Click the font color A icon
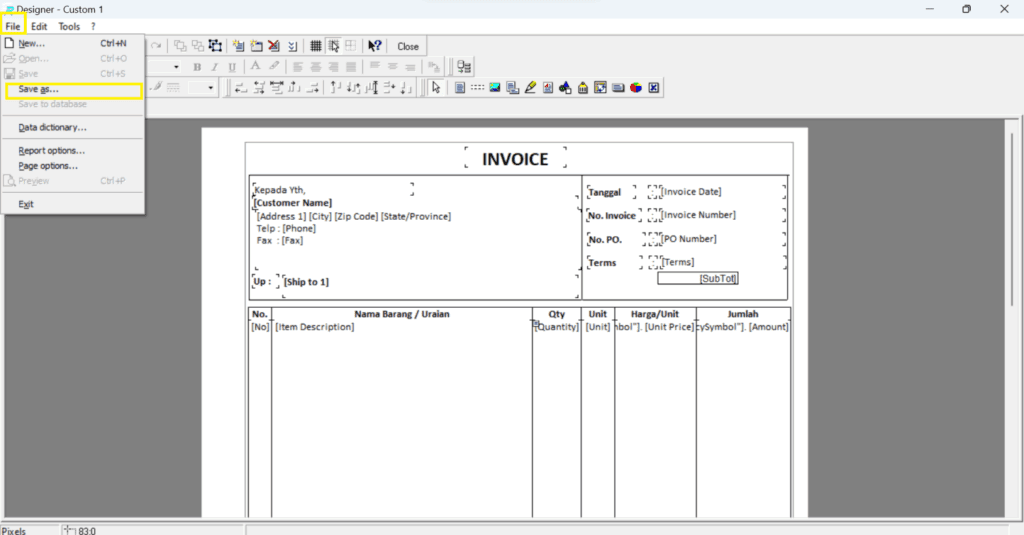This screenshot has width=1024, height=535. 256,67
